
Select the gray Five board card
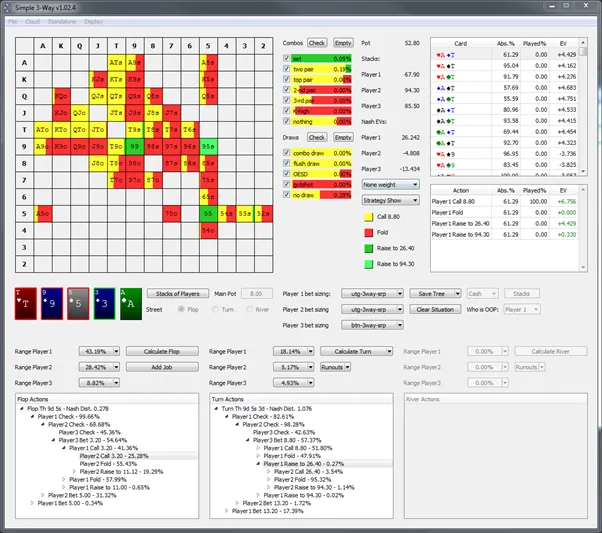point(78,303)
